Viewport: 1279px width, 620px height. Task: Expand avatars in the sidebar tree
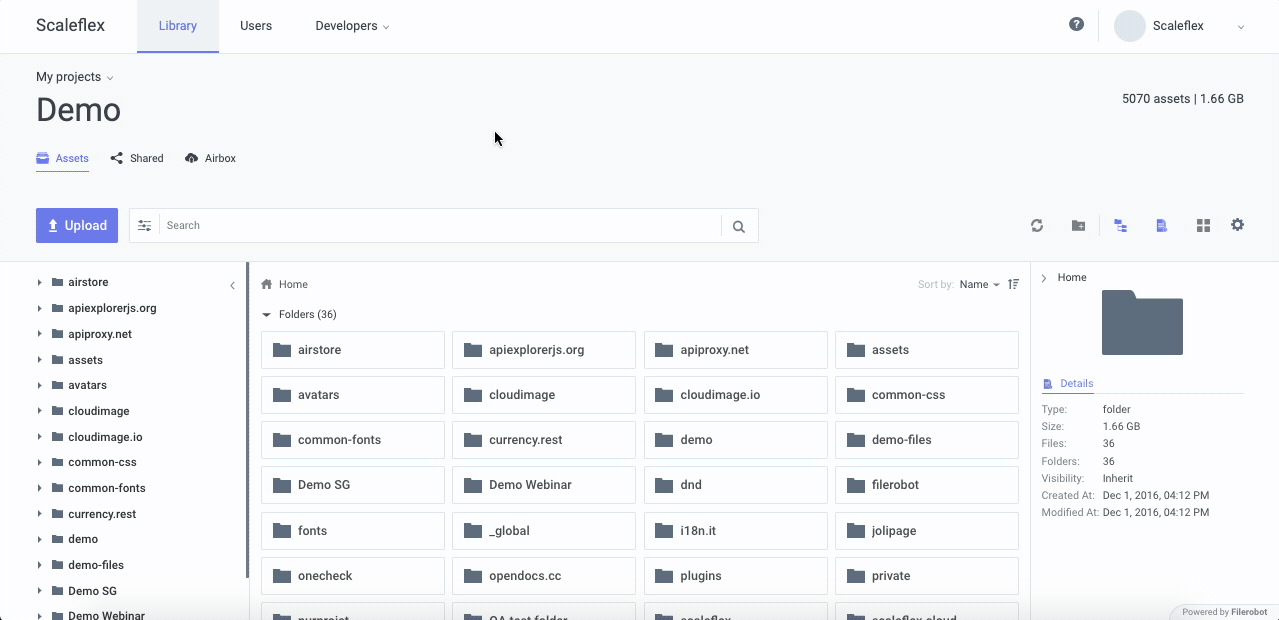[39, 385]
